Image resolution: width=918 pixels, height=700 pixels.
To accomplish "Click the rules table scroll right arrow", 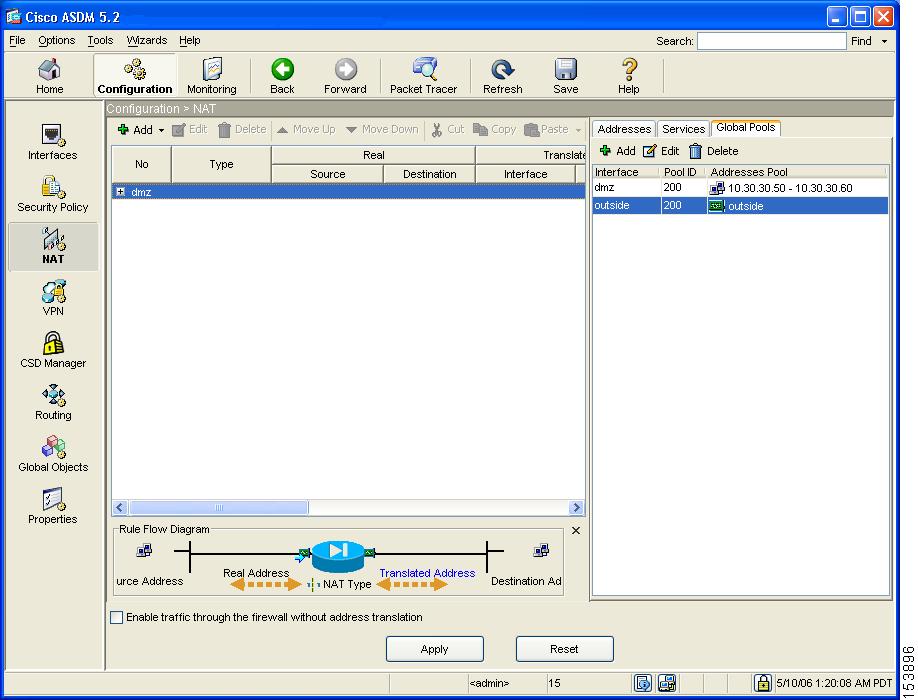I will click(x=576, y=507).
